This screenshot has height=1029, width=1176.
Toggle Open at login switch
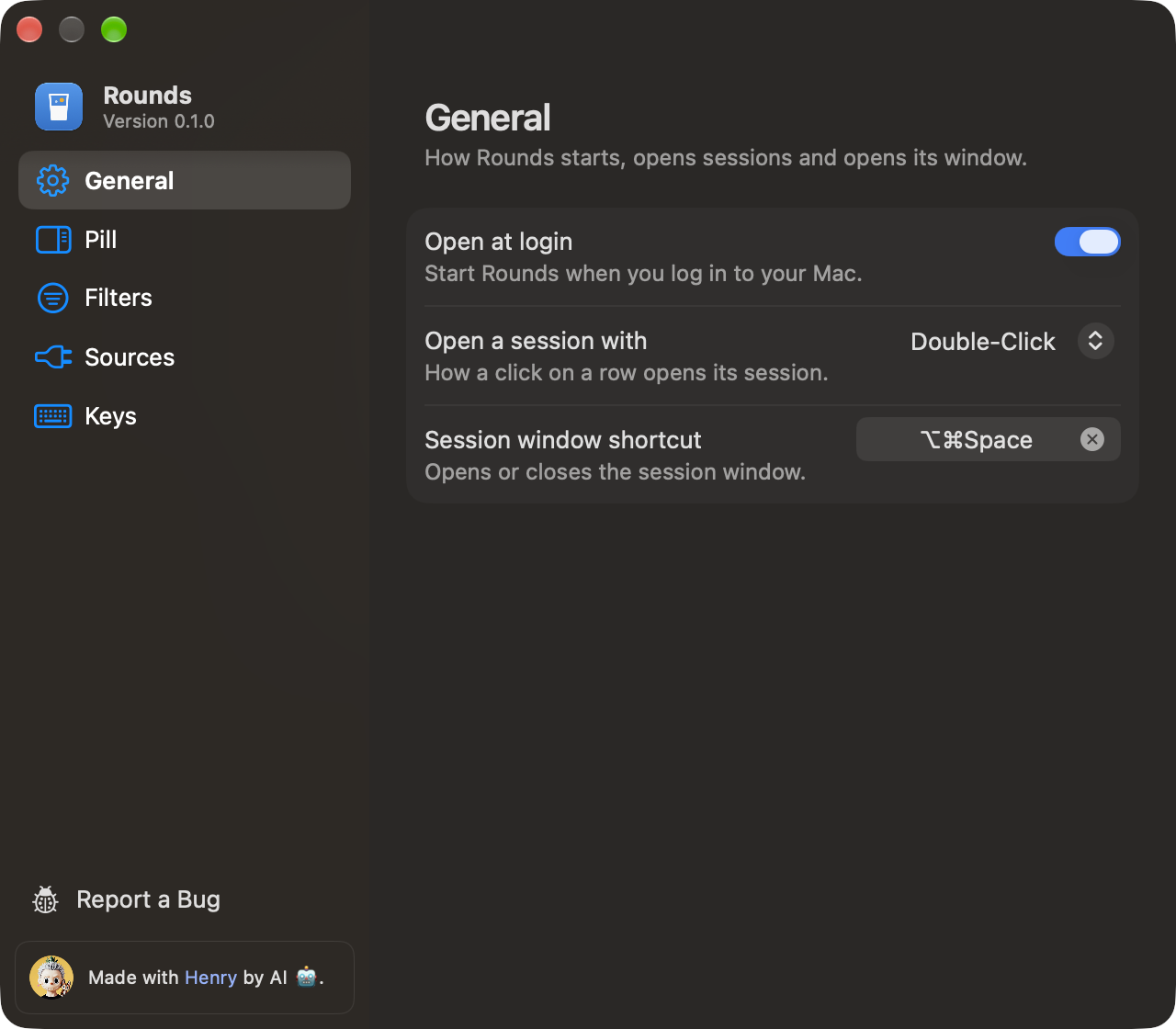[1088, 242]
